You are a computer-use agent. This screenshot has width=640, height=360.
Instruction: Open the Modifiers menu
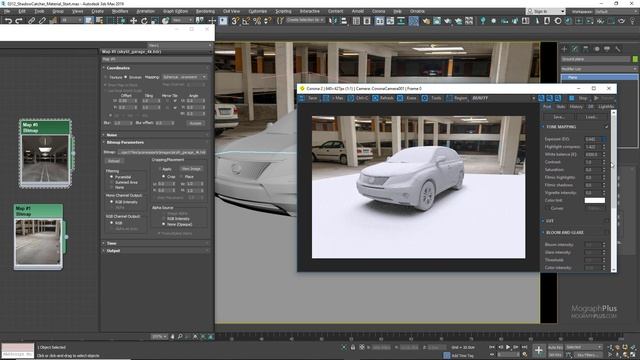point(120,11)
